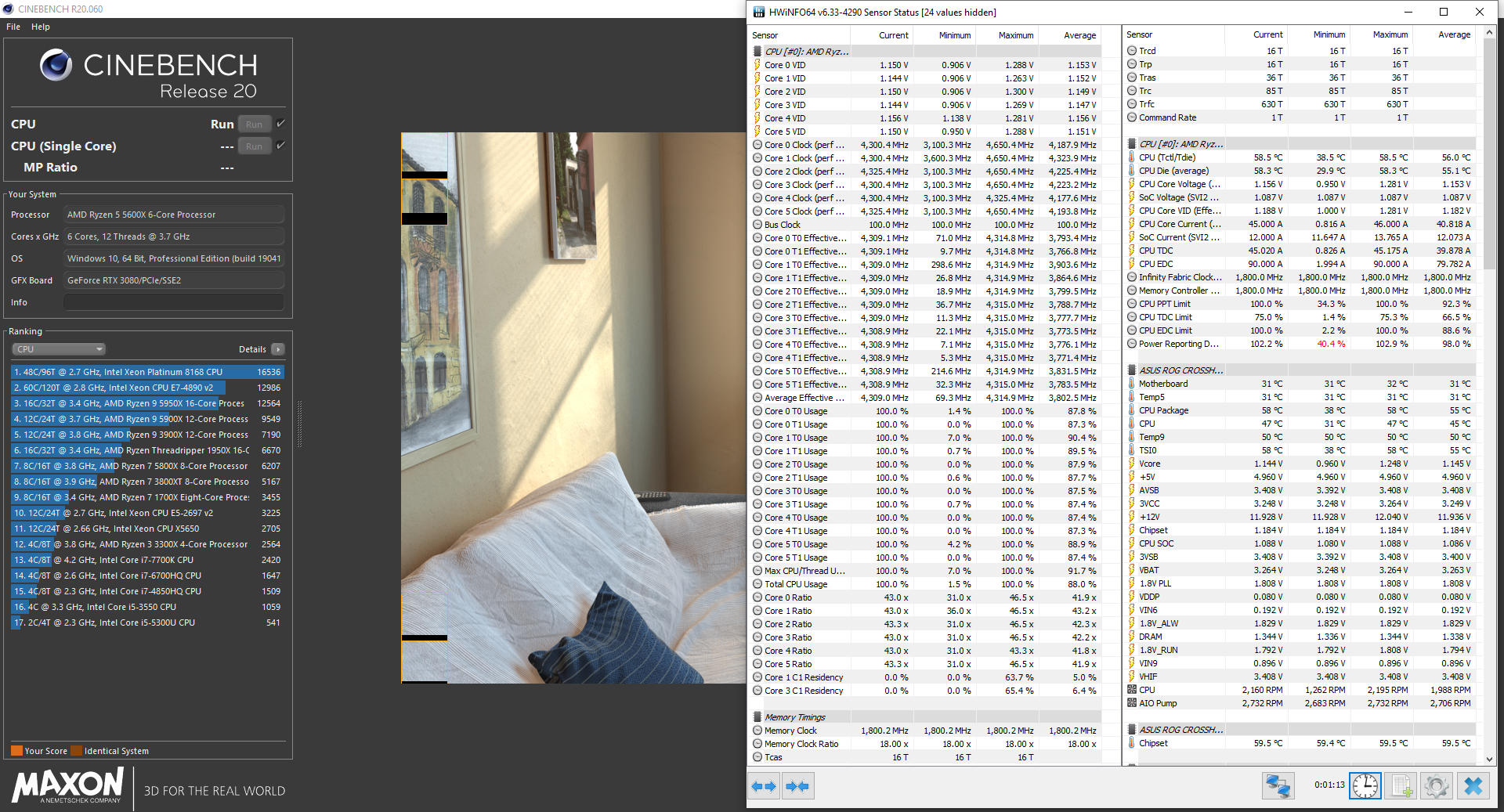1504x812 pixels.
Task: Click the 0:01:13 elapsed time readout
Action: pyautogui.click(x=1329, y=785)
